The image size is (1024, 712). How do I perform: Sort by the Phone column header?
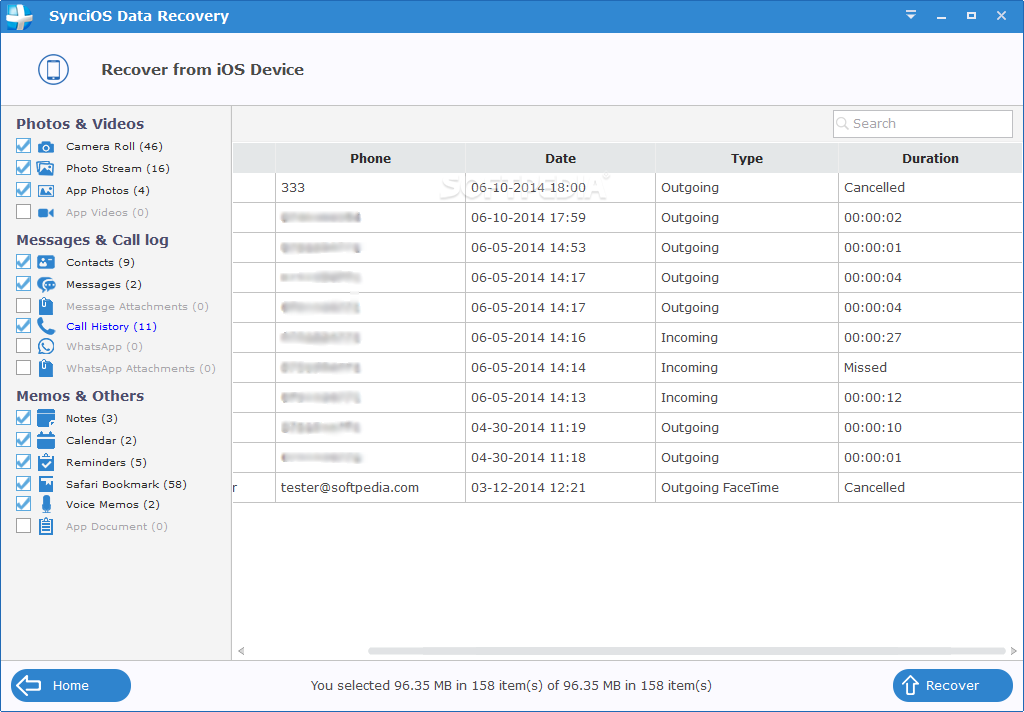[x=370, y=158]
